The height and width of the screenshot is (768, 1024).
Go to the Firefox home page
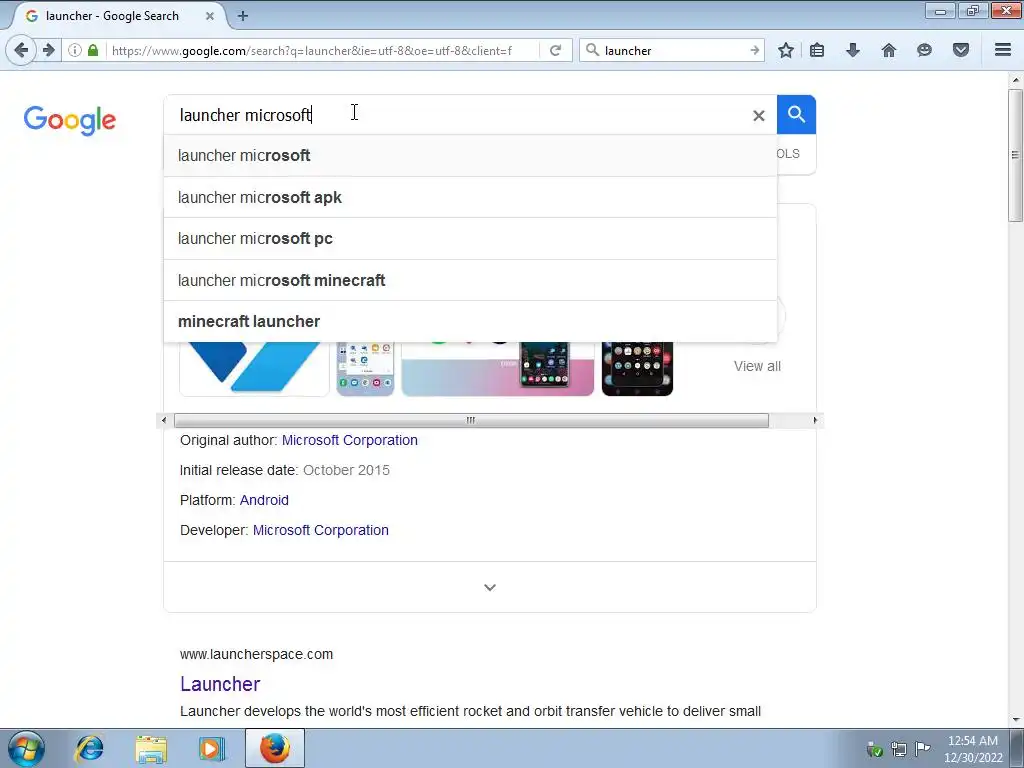(x=889, y=50)
